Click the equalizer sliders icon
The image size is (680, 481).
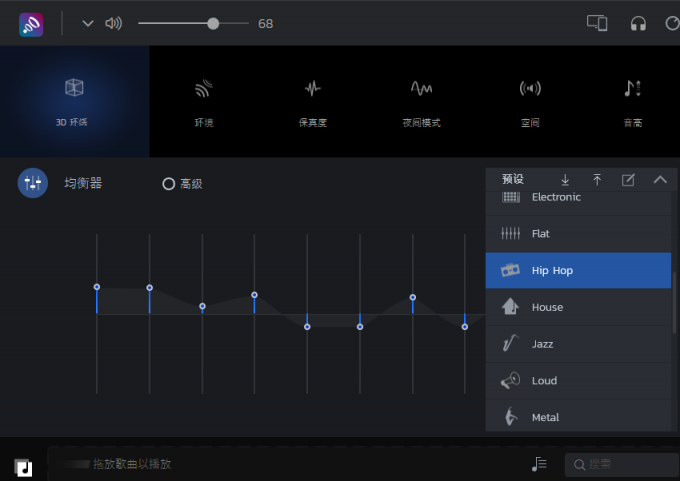[x=33, y=183]
